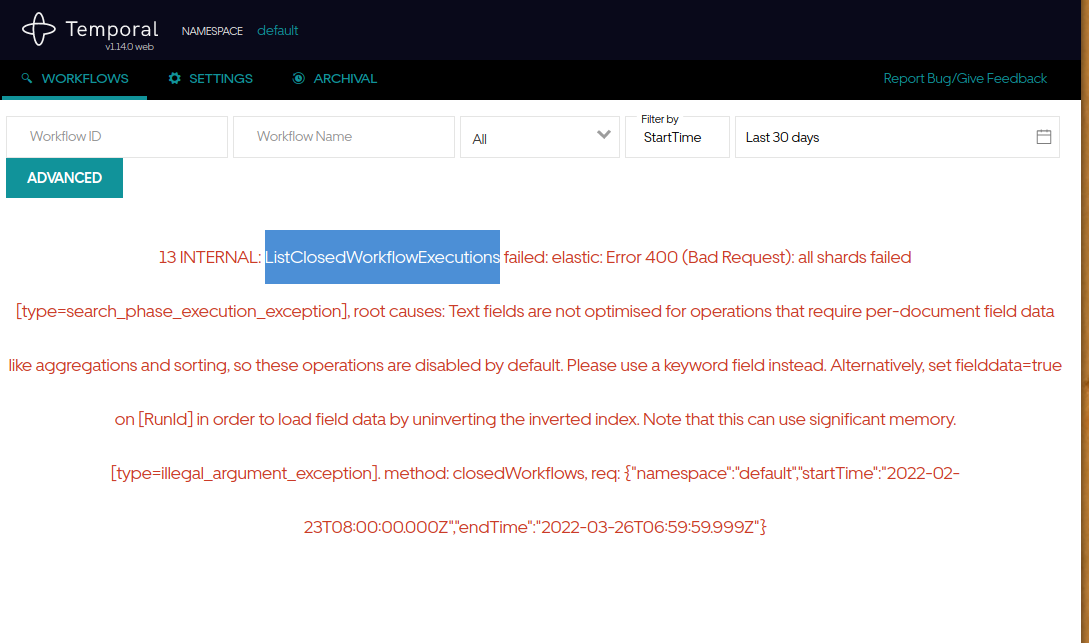Click the gear icon next to Settings

173,78
